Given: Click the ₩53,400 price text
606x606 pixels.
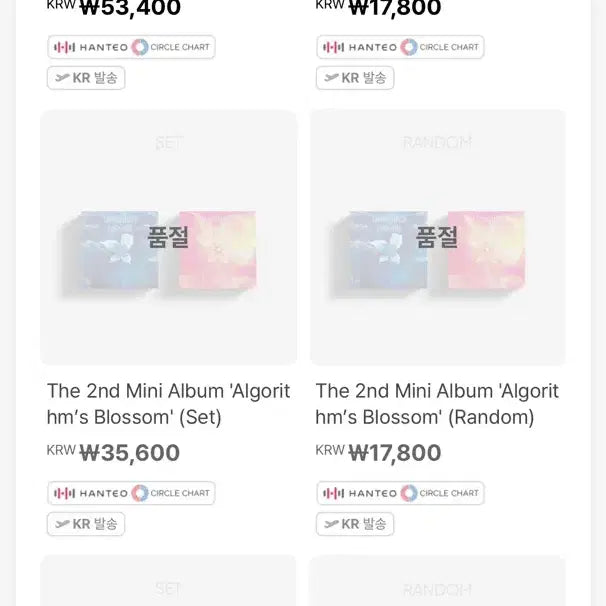Looking at the screenshot, I should [130, 9].
